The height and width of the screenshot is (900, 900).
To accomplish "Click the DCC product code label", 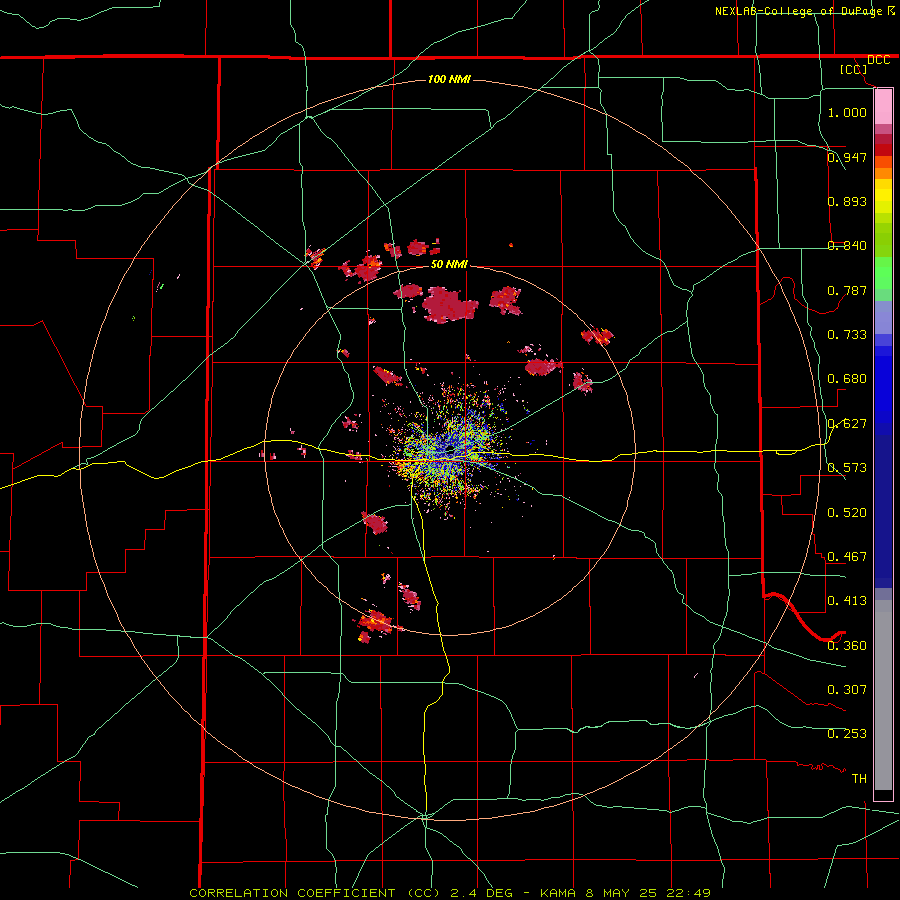I will pyautogui.click(x=879, y=60).
